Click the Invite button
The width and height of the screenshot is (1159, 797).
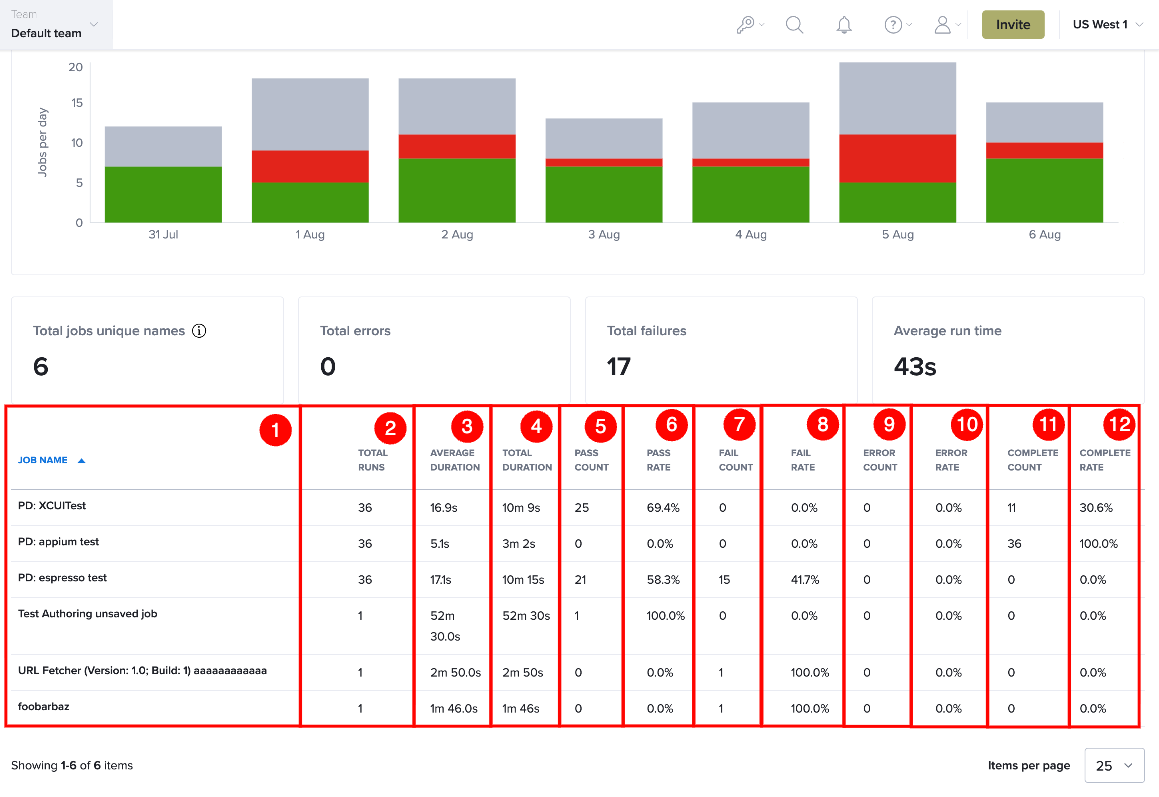click(1013, 24)
